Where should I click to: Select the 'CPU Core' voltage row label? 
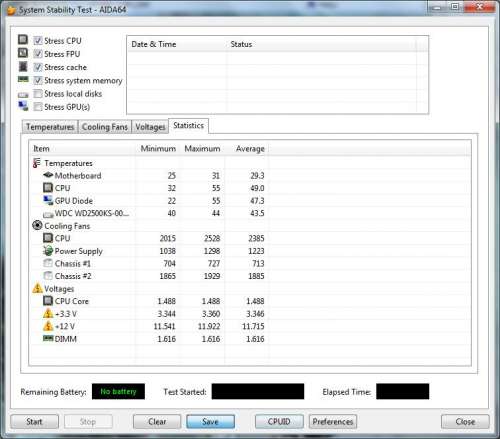71,301
